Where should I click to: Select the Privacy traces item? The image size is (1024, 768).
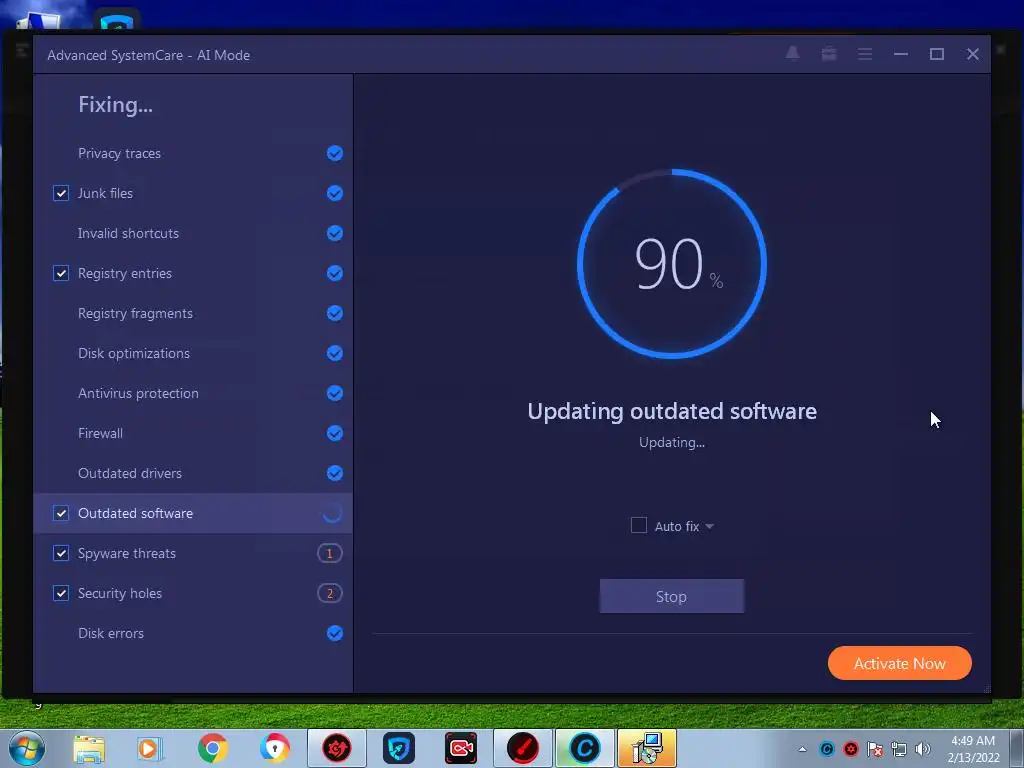(193, 153)
